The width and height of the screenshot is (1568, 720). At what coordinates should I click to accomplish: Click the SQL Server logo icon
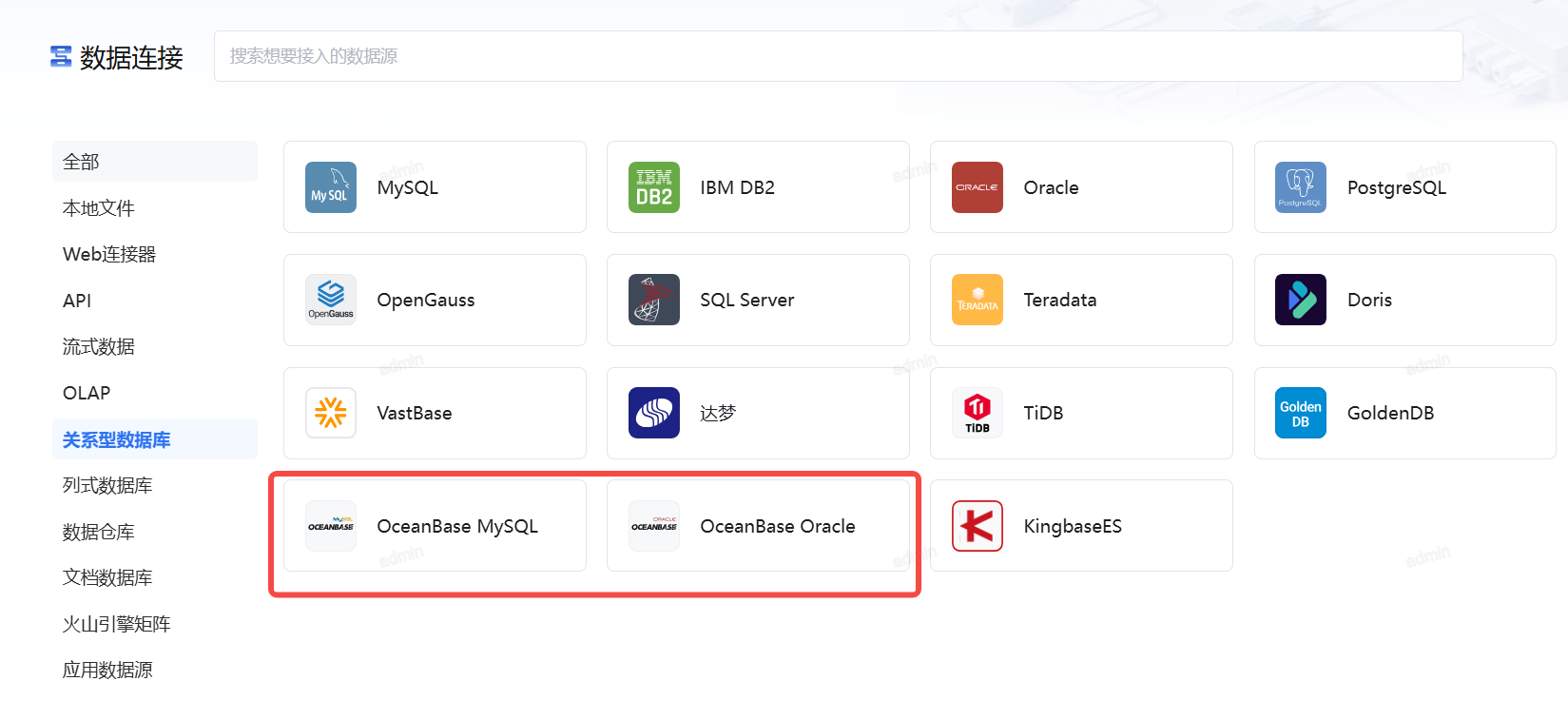[x=654, y=300]
